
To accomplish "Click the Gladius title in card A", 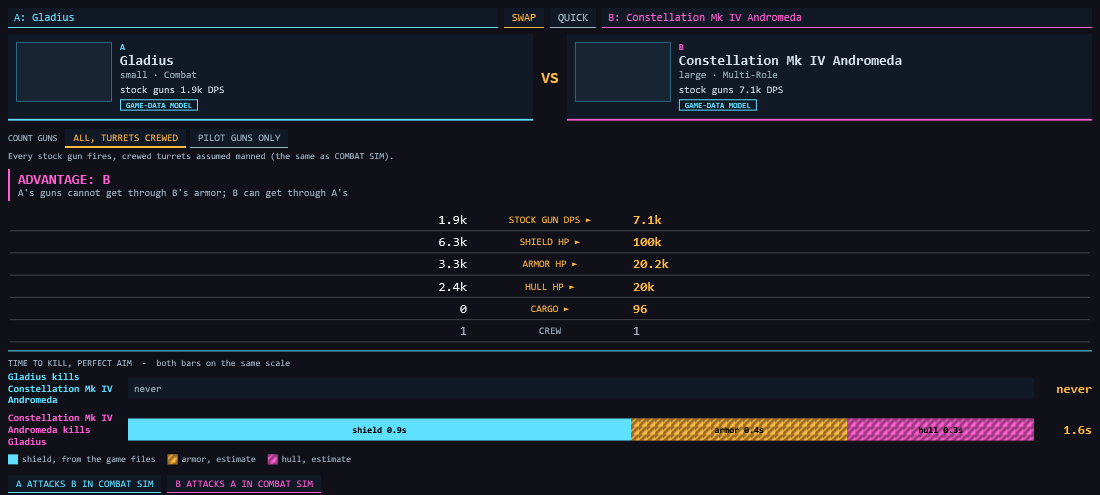I will coord(147,60).
